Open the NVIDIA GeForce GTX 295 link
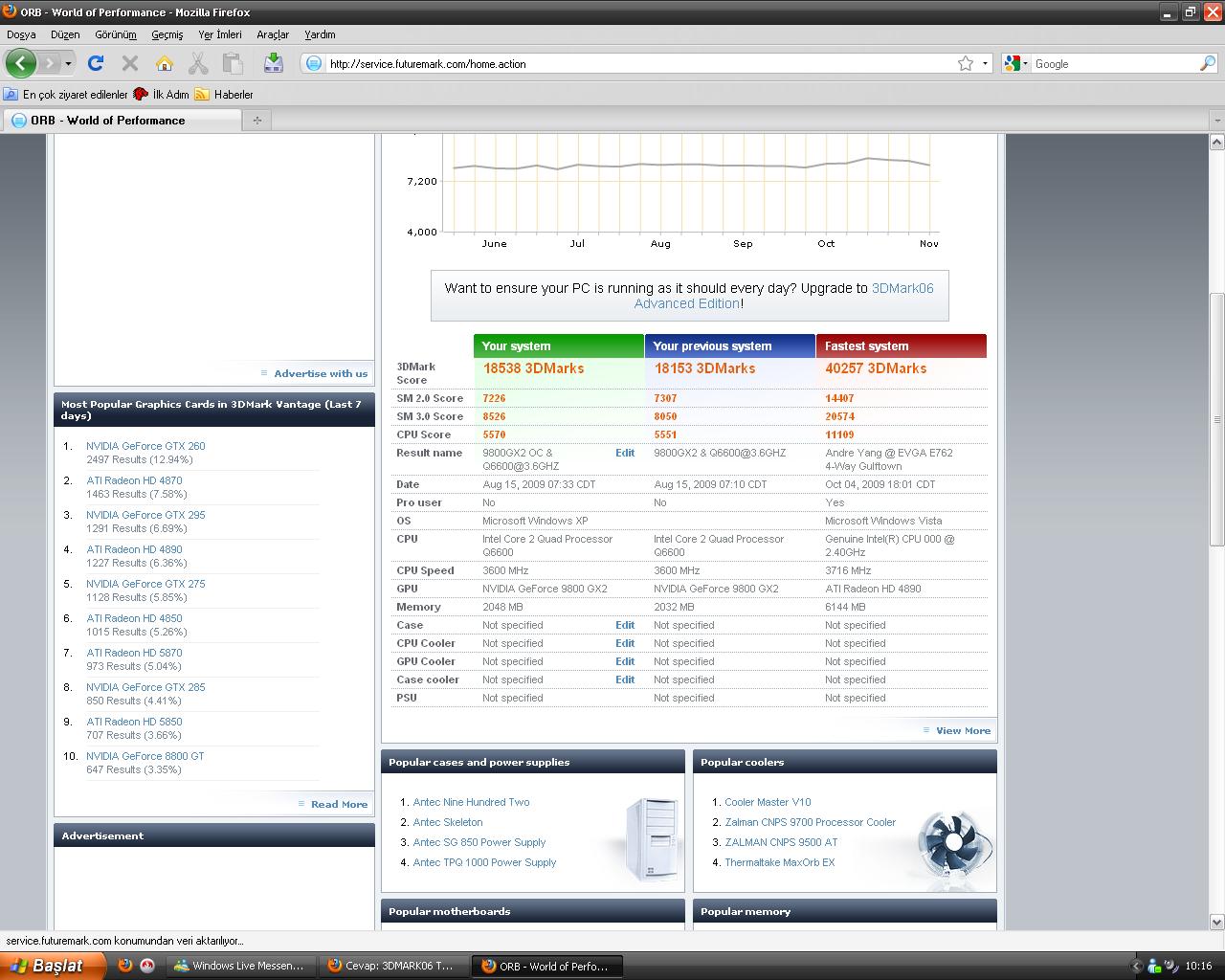This screenshot has height=980, width=1225. pyautogui.click(x=145, y=515)
